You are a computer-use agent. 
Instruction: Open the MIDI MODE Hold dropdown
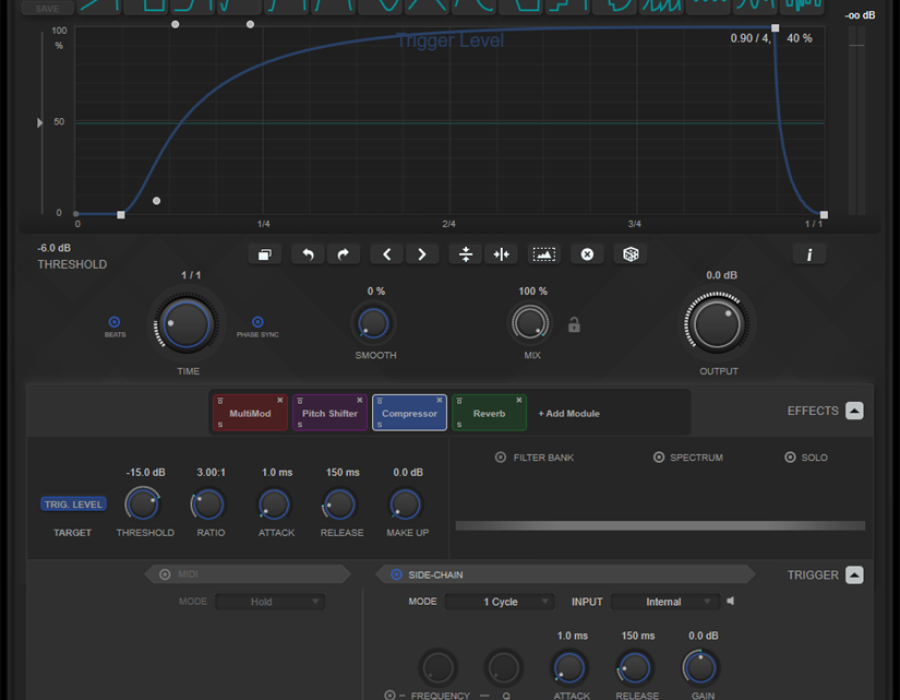pos(270,601)
